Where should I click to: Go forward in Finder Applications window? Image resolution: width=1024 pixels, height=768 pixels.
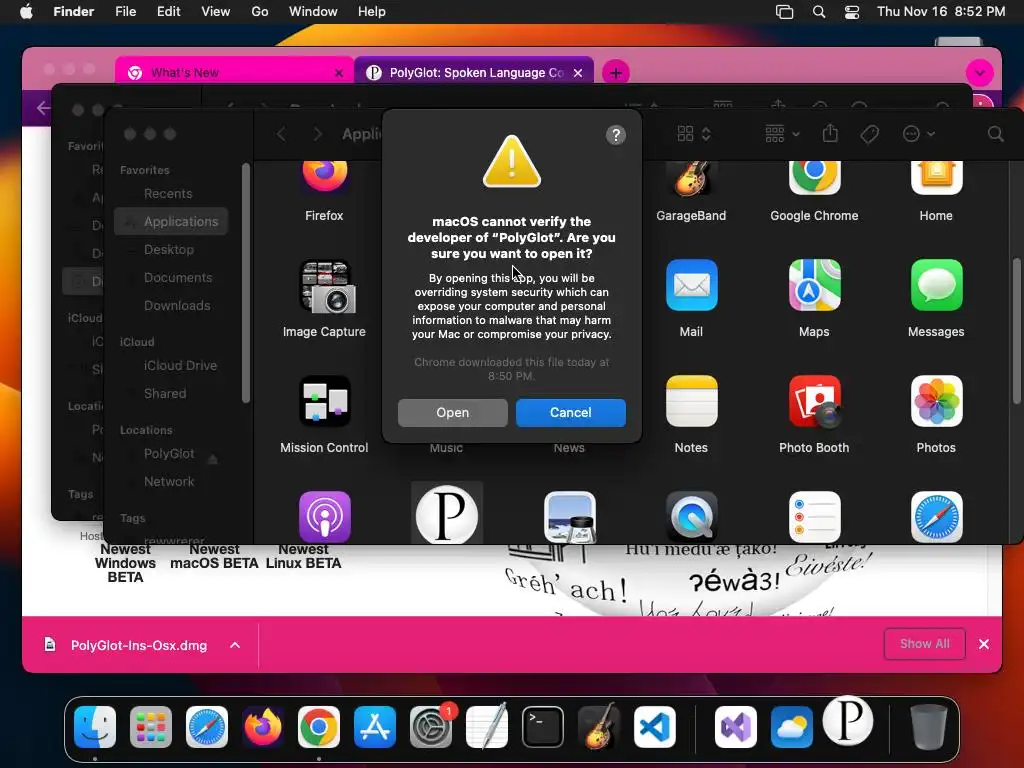pos(318,134)
